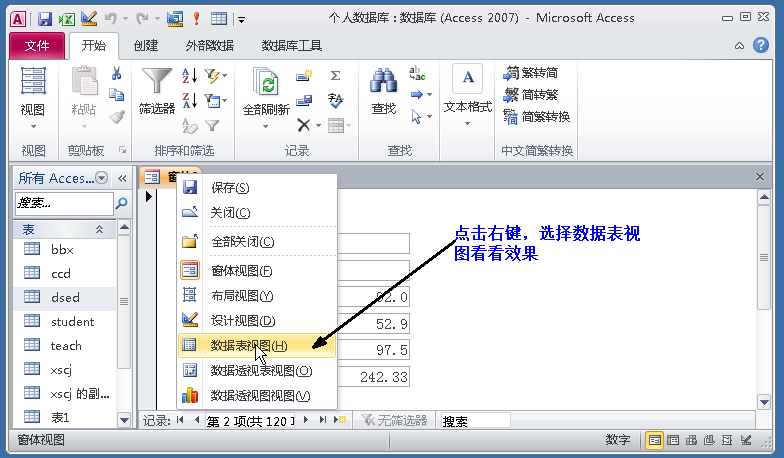Expand the clipboard group dialog launcher
The image size is (784, 458).
(x=122, y=150)
